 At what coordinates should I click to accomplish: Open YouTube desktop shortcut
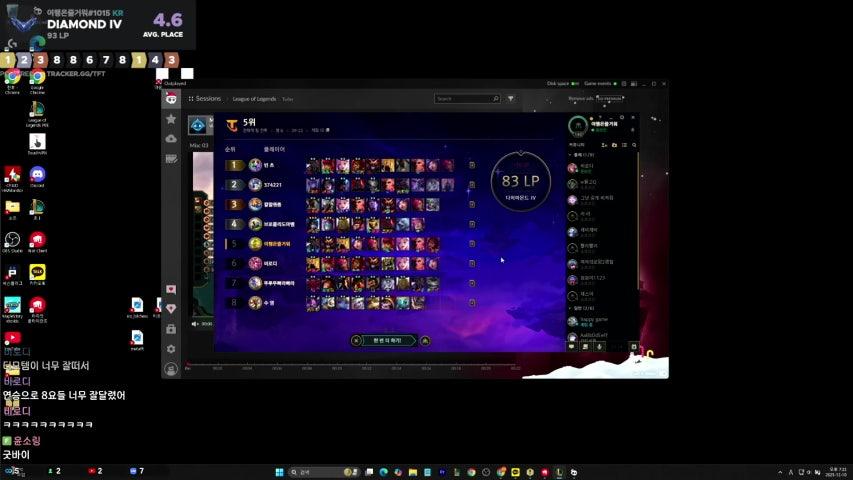click(12, 338)
